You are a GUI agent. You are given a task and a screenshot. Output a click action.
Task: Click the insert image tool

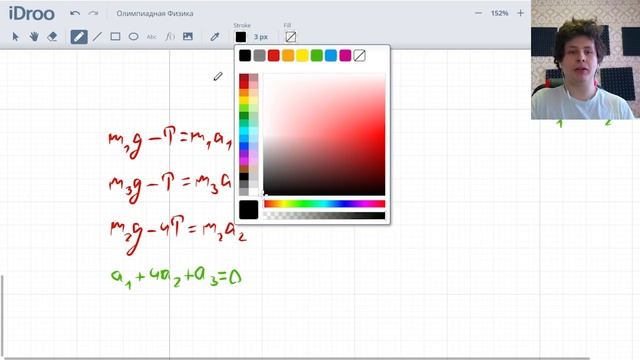pos(188,36)
